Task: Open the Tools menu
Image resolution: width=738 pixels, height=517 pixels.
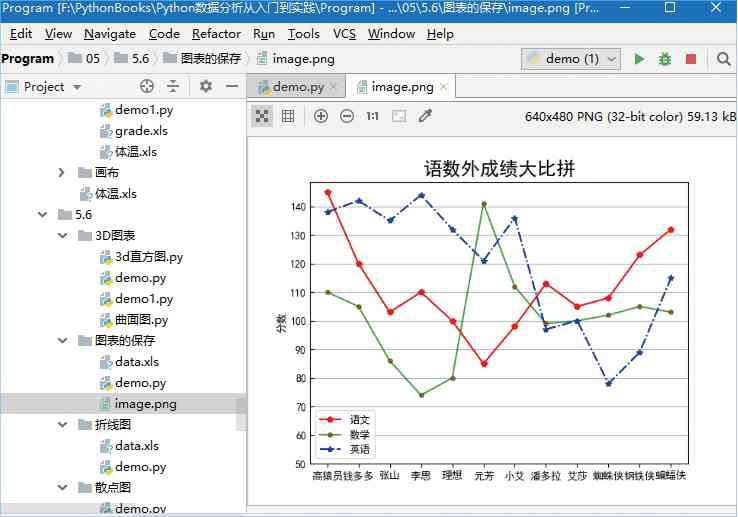Action: point(304,34)
